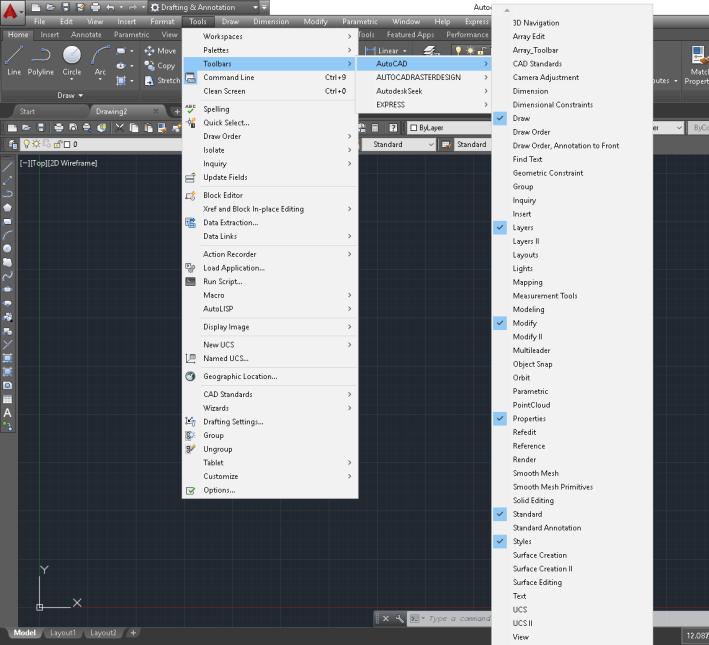Click the Drafting Settings icon
Screen dimensions: 709x645
190,422
